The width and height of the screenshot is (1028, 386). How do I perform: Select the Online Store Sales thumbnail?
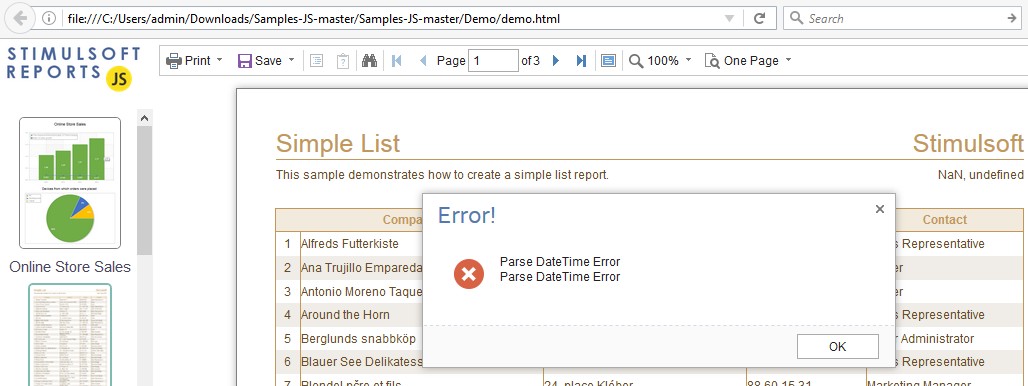[x=70, y=183]
